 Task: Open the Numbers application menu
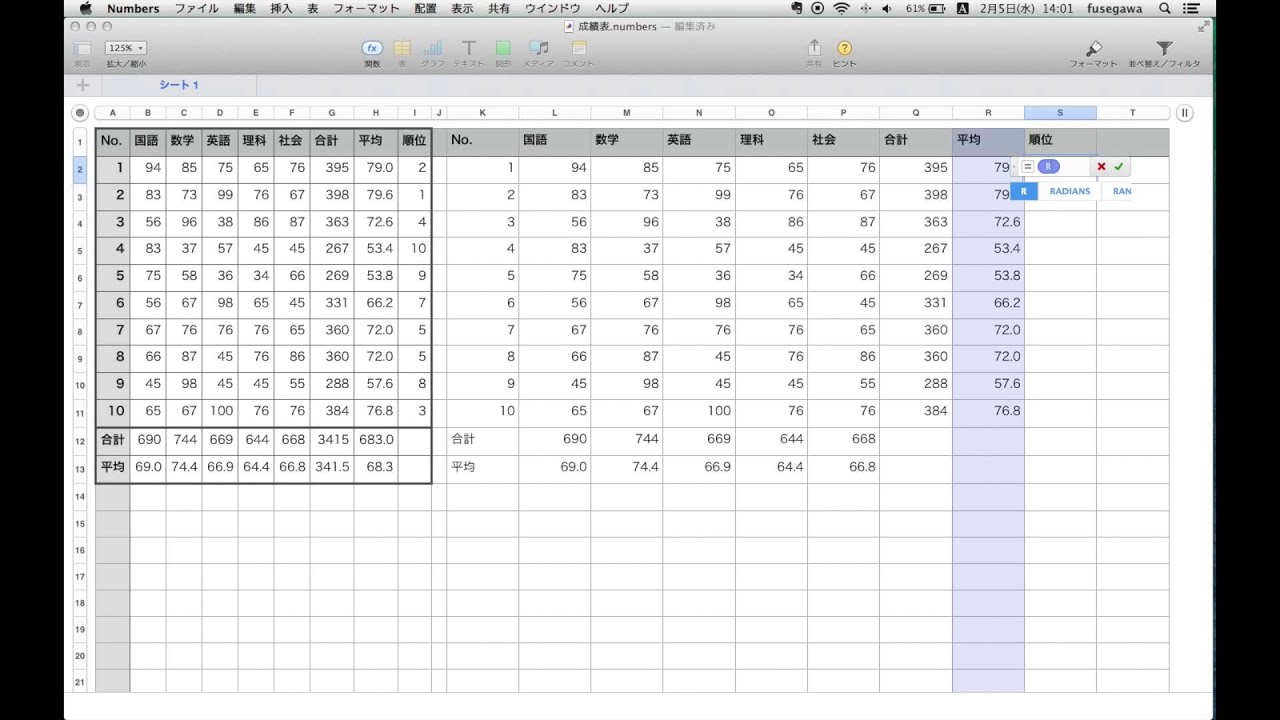(133, 8)
